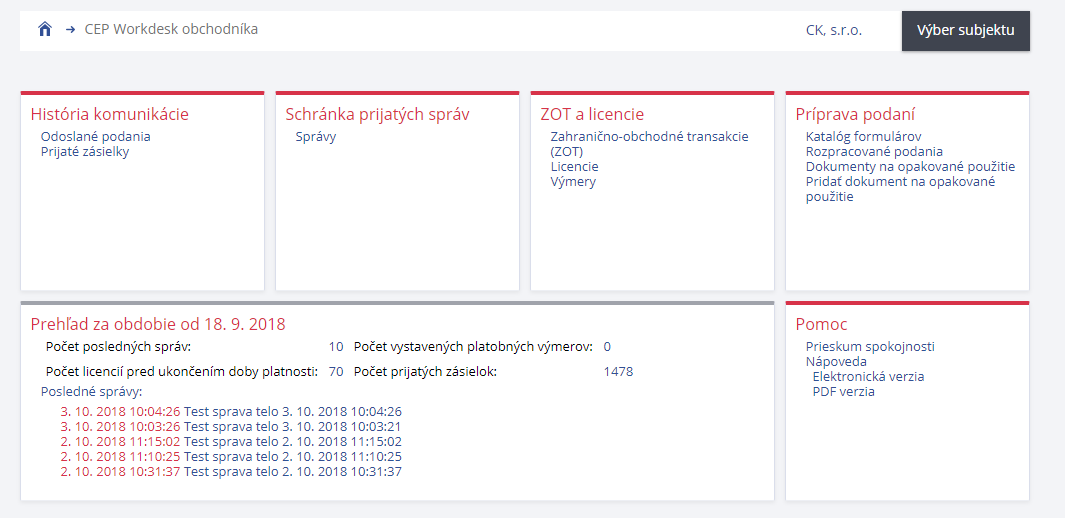The height and width of the screenshot is (518, 1065).
Task: Open the Posledné správy link
Action: click(x=91, y=391)
